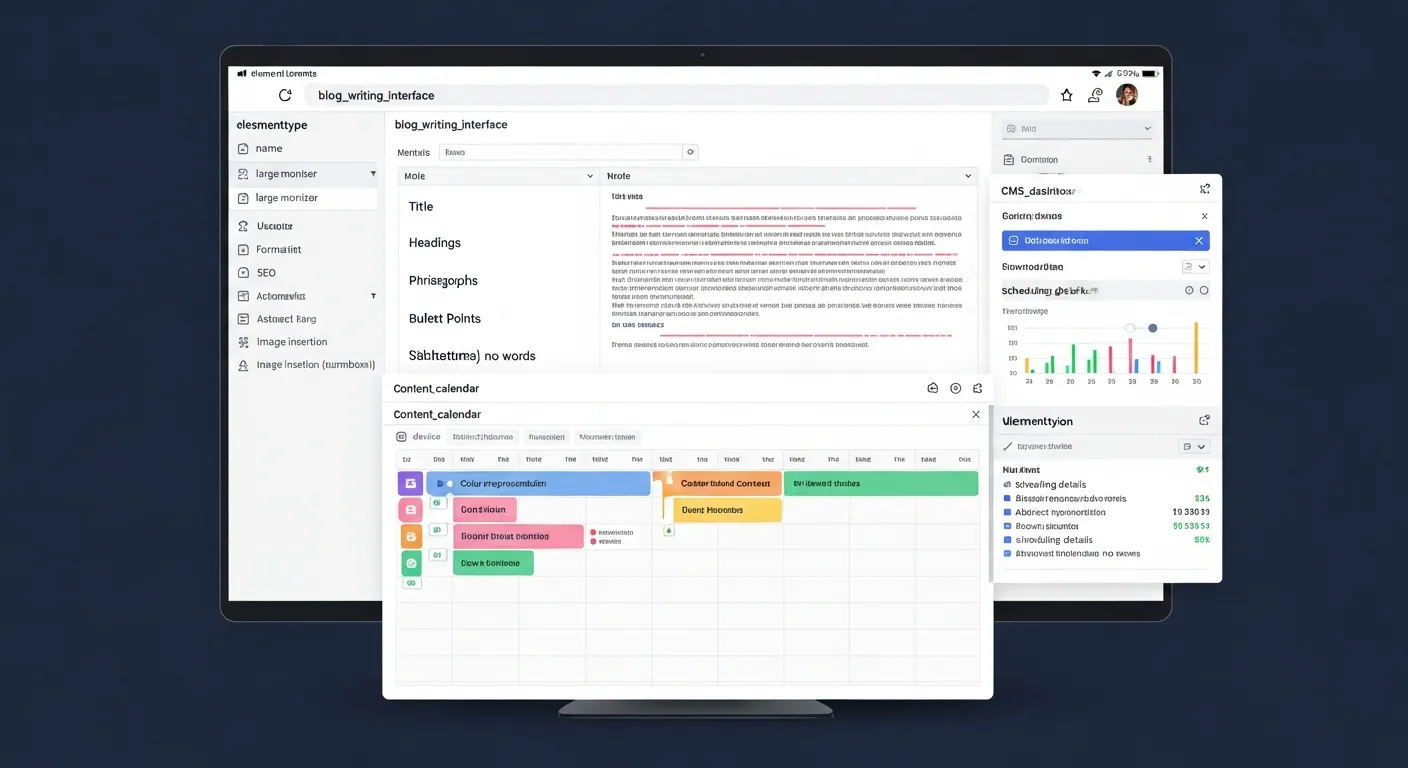Screen dimensions: 1408x768
Task: Open the 'Nrote' column dropdown
Action: click(967, 176)
